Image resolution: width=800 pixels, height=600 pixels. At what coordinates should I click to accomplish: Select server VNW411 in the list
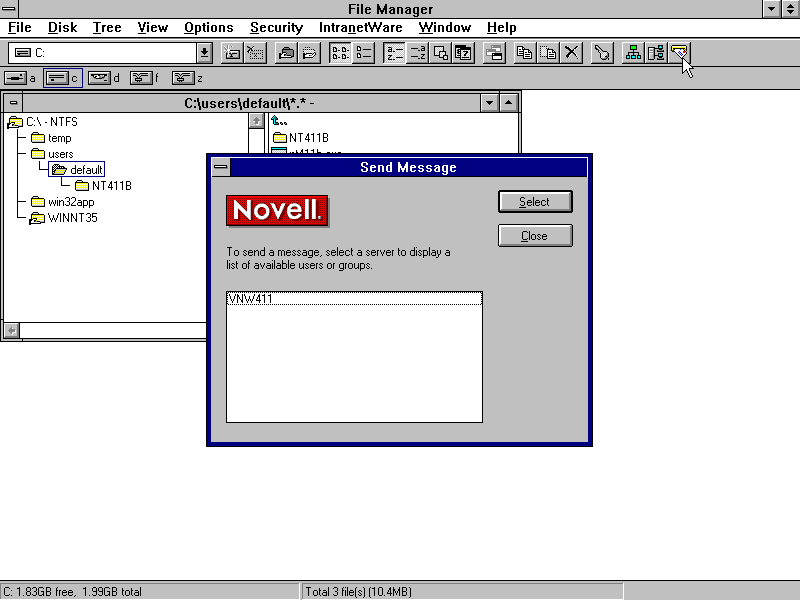pyautogui.click(x=354, y=298)
